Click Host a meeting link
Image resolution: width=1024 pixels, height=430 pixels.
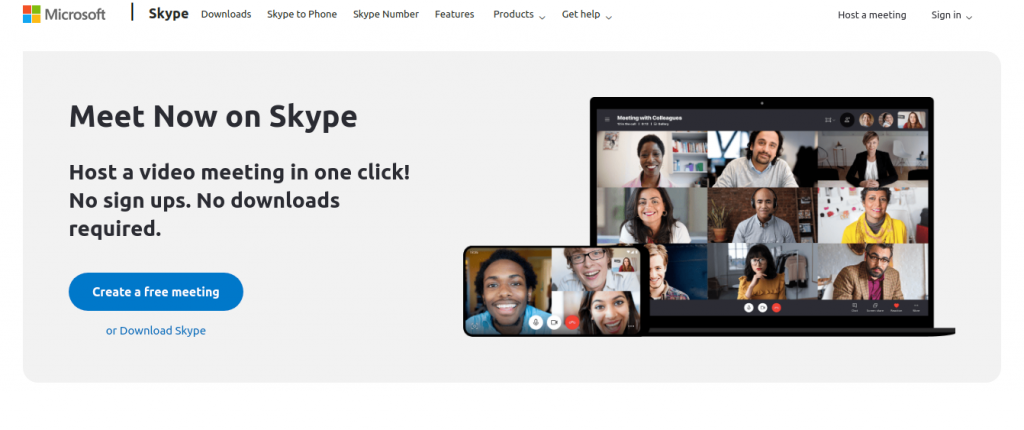point(872,15)
